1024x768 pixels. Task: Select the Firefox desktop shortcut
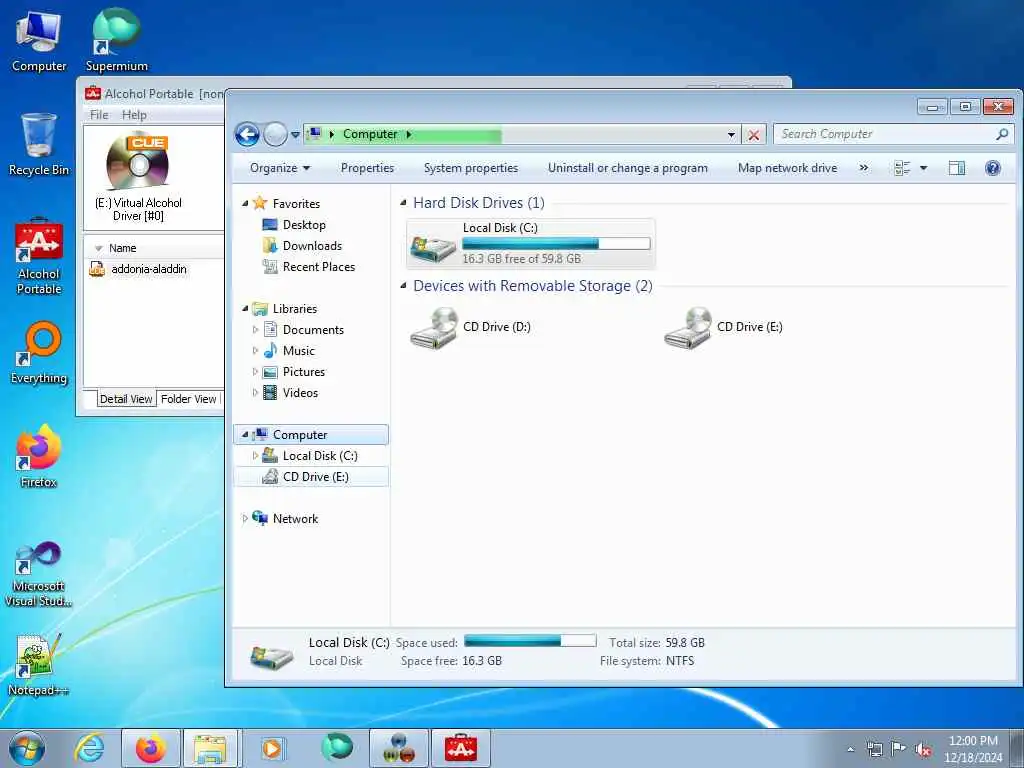pyautogui.click(x=39, y=456)
